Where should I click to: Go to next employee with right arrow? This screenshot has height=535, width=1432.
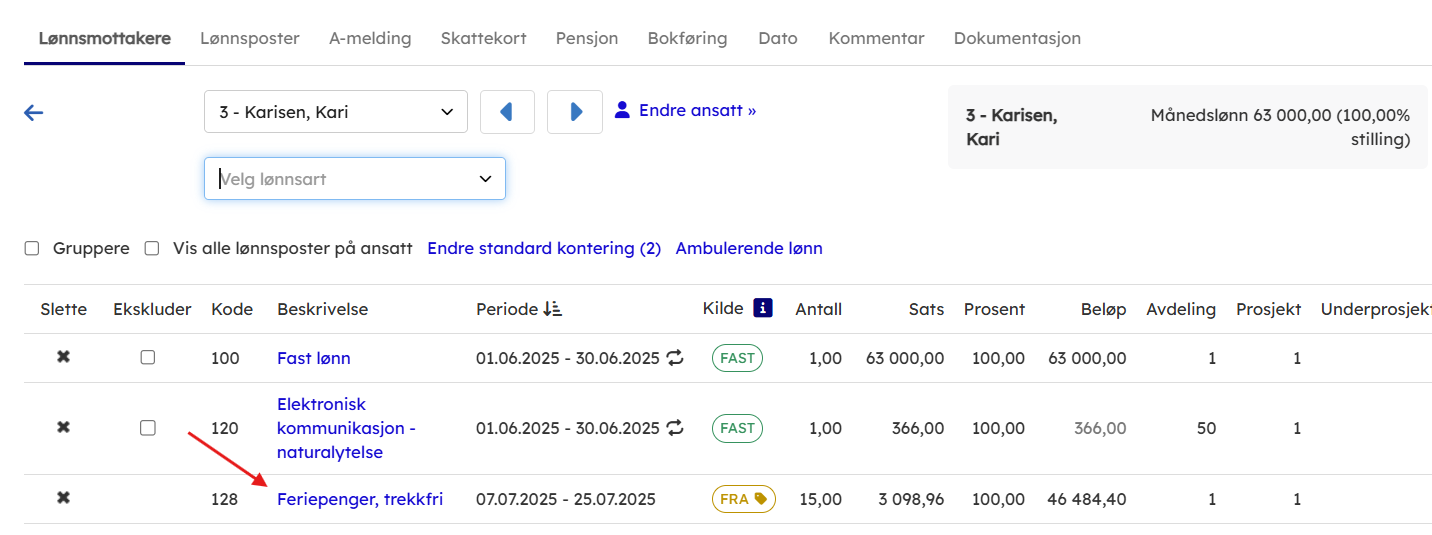(x=575, y=112)
